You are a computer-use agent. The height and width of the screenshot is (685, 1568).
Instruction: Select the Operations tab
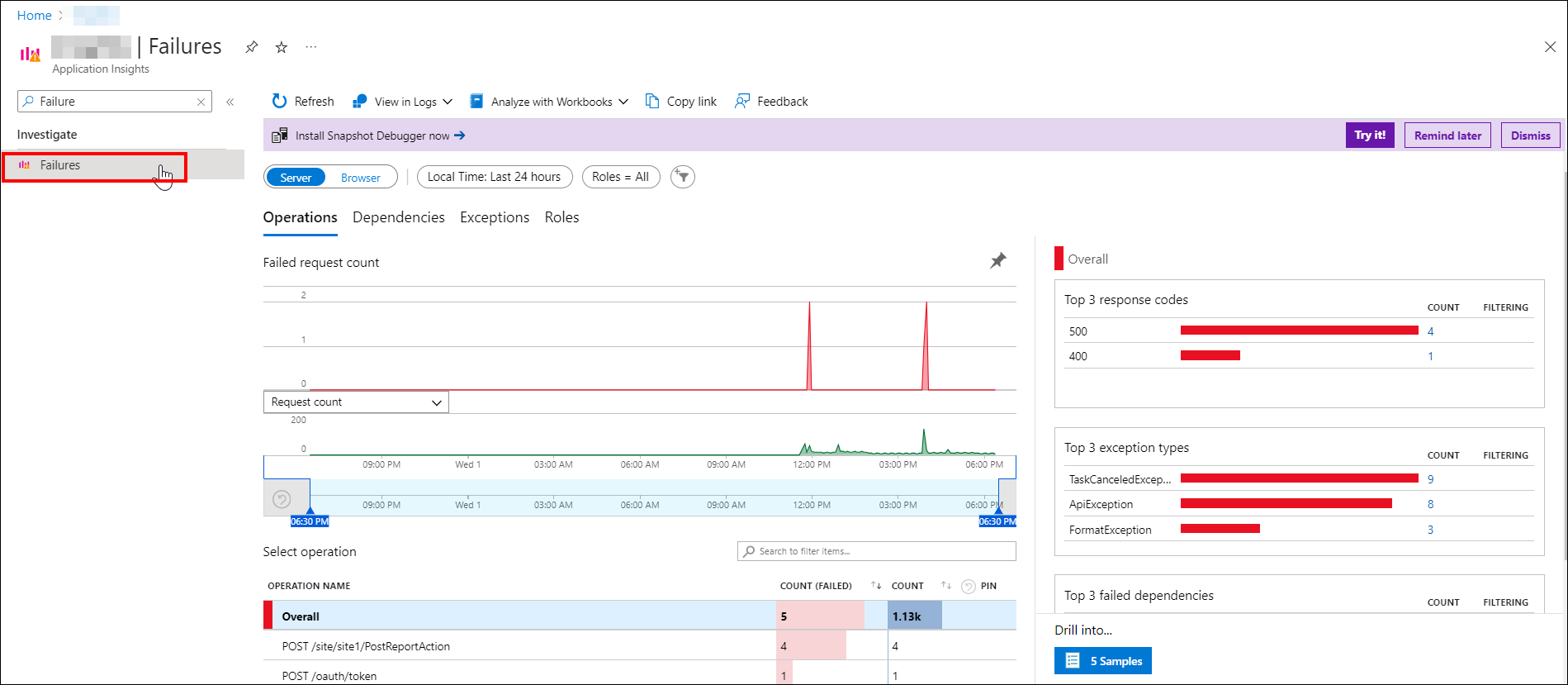tap(300, 217)
